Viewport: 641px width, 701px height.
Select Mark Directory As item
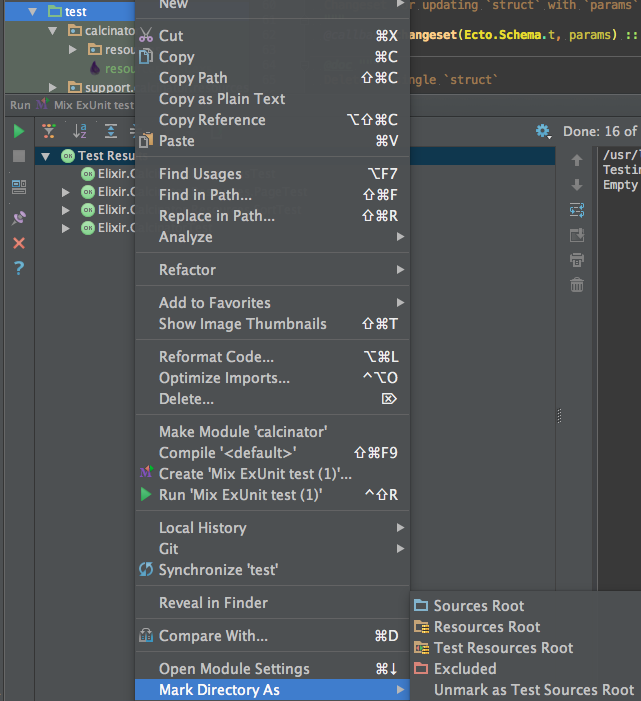(x=273, y=690)
